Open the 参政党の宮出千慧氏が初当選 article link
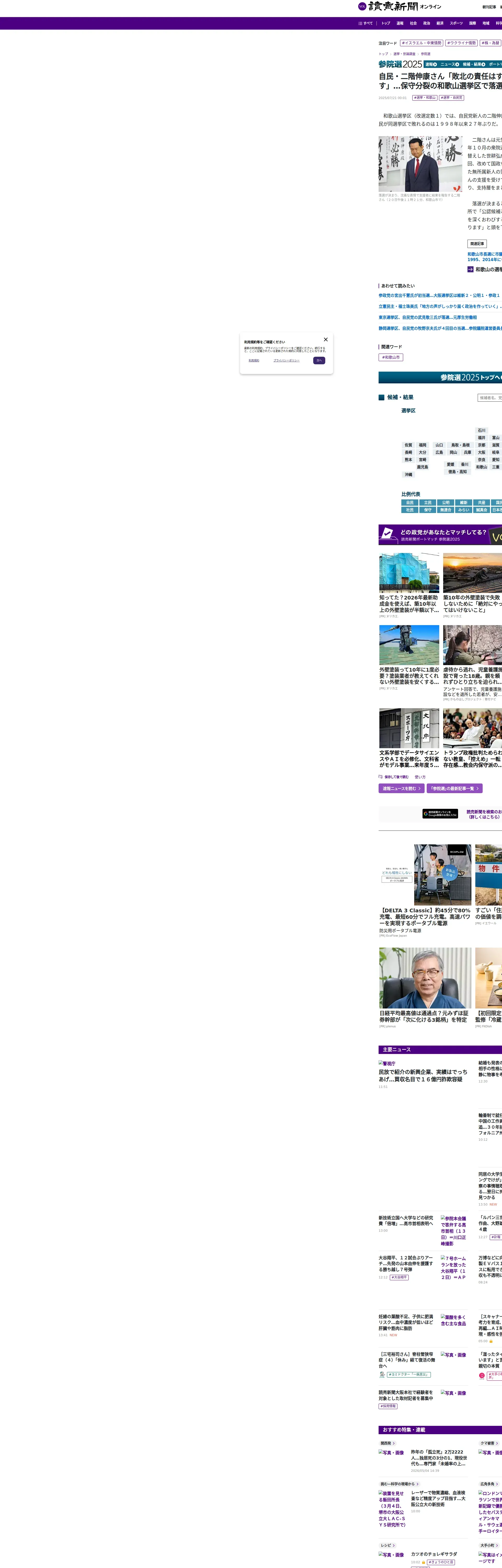 point(439,296)
